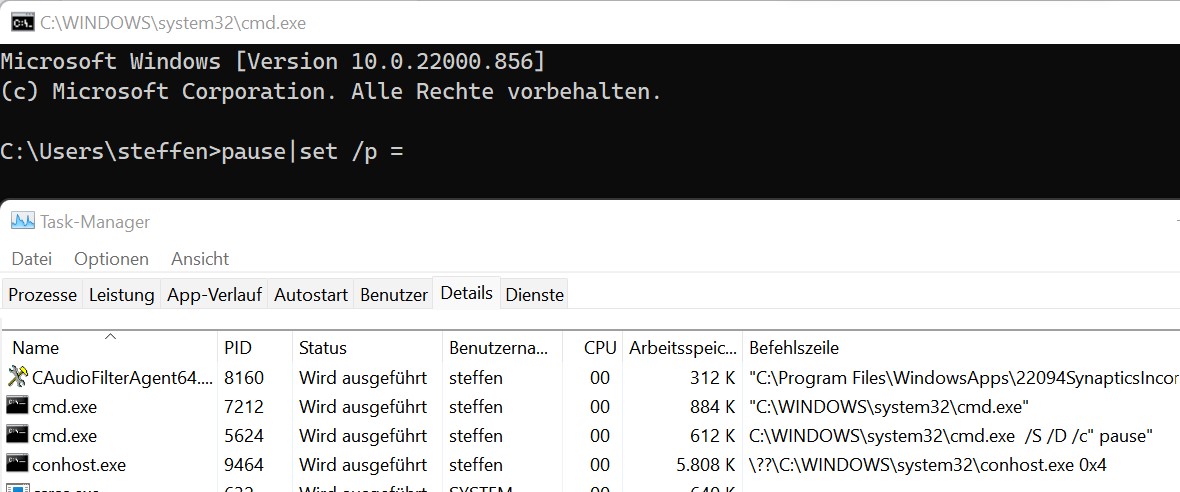Click PID value 8160
This screenshot has width=1180, height=492.
click(x=244, y=377)
